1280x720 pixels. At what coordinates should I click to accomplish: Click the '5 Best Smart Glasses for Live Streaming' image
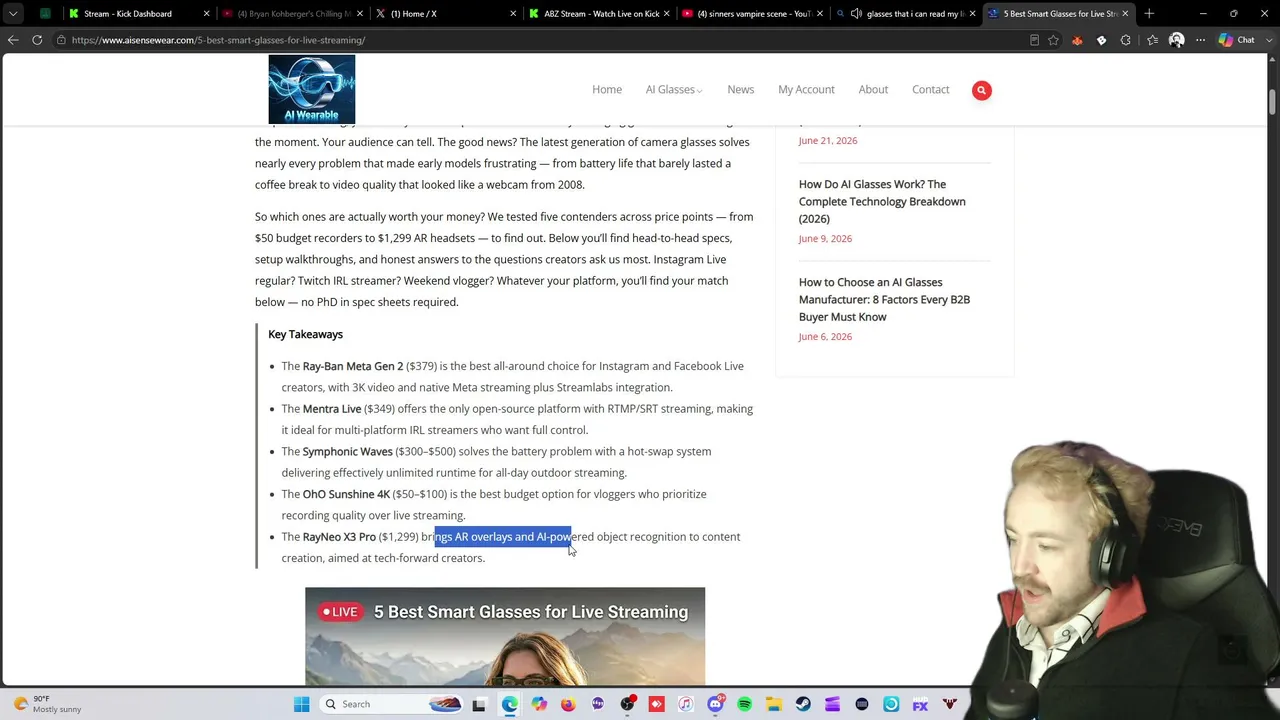505,637
